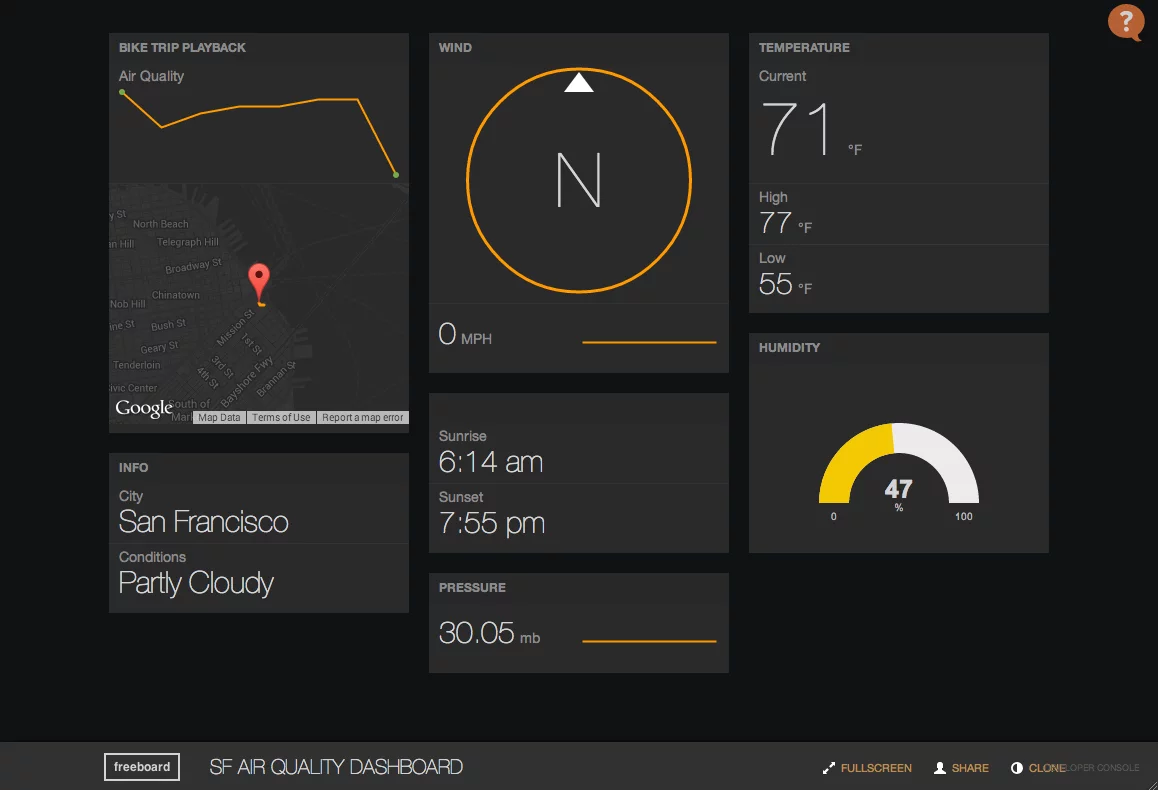Click the Air Quality line end point
Viewport: 1158px width, 790px height.
[396, 175]
